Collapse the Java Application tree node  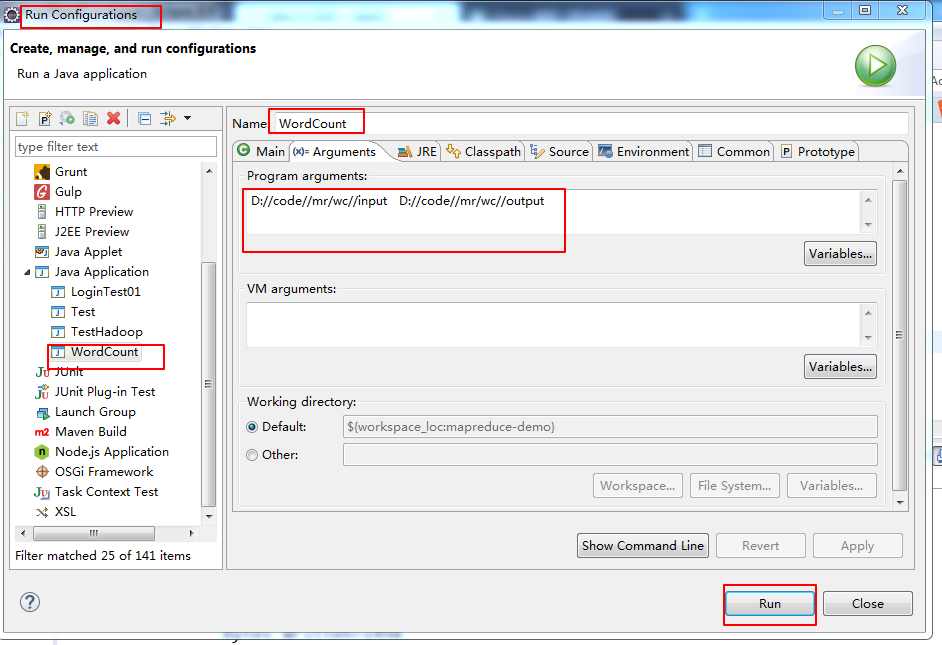click(x=27, y=272)
